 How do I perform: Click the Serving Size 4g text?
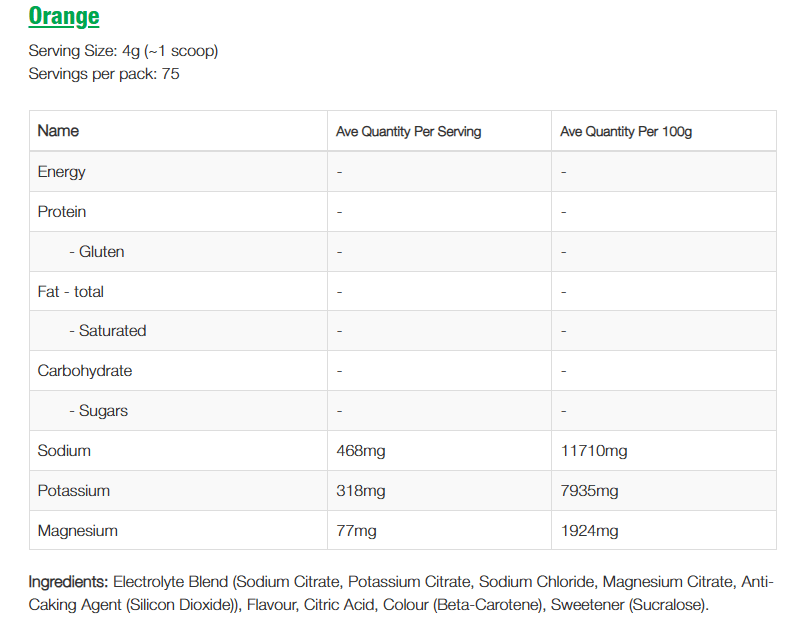pyautogui.click(x=123, y=51)
